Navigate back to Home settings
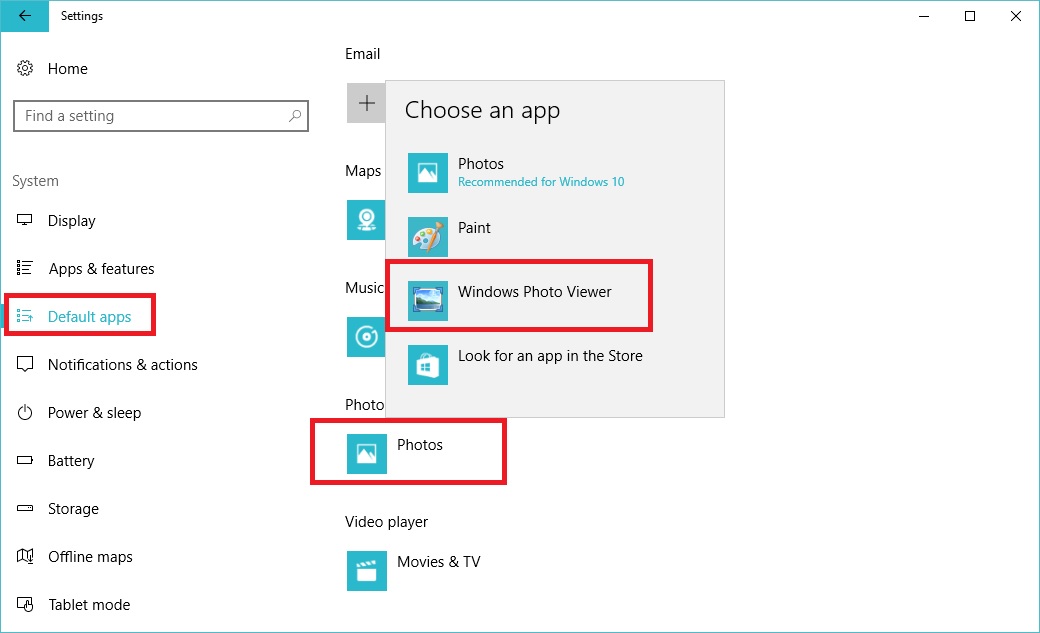This screenshot has height=633, width=1040. [x=68, y=68]
